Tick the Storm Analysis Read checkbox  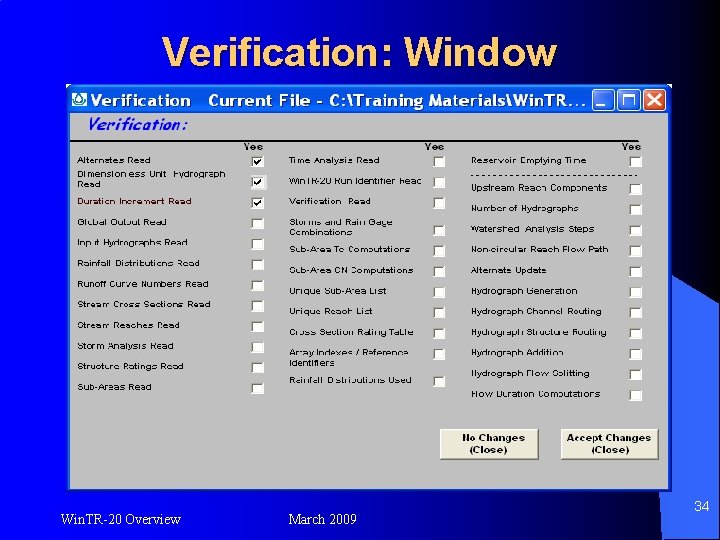258,347
